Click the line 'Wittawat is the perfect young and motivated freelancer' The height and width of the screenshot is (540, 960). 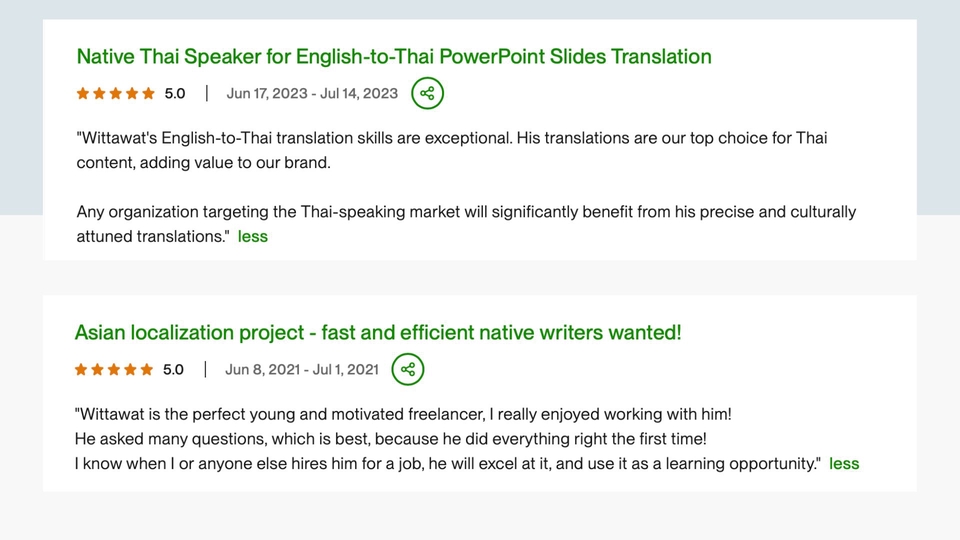404,414
